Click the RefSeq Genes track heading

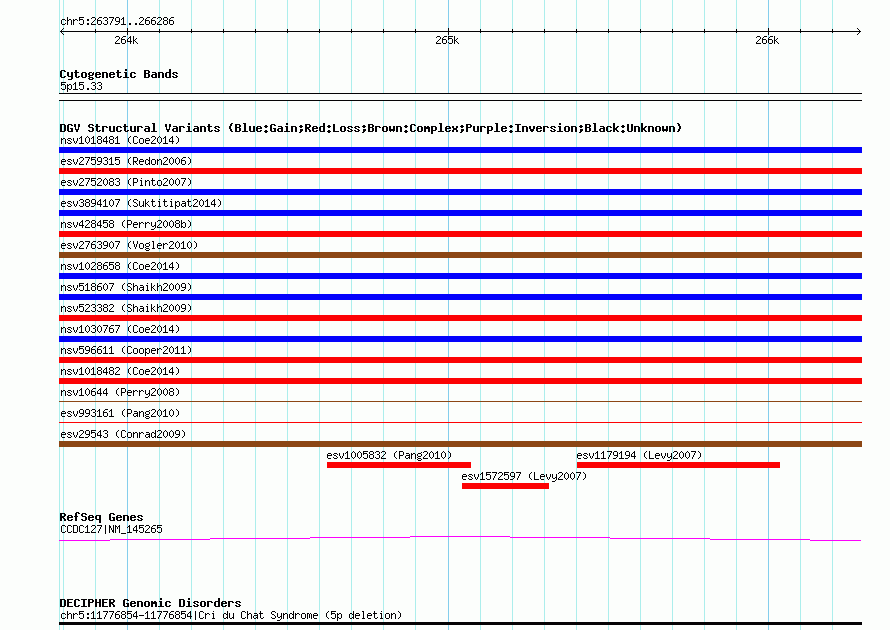[101, 517]
